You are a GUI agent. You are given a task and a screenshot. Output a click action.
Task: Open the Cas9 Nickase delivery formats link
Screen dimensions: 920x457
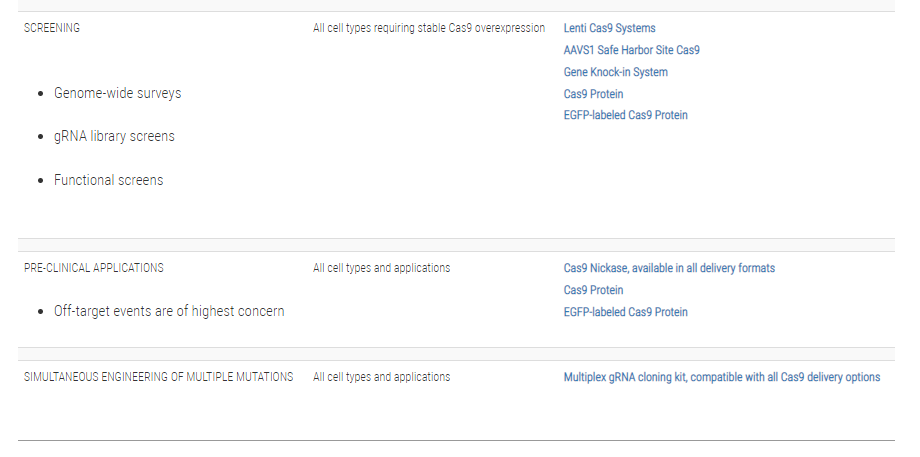(x=669, y=268)
